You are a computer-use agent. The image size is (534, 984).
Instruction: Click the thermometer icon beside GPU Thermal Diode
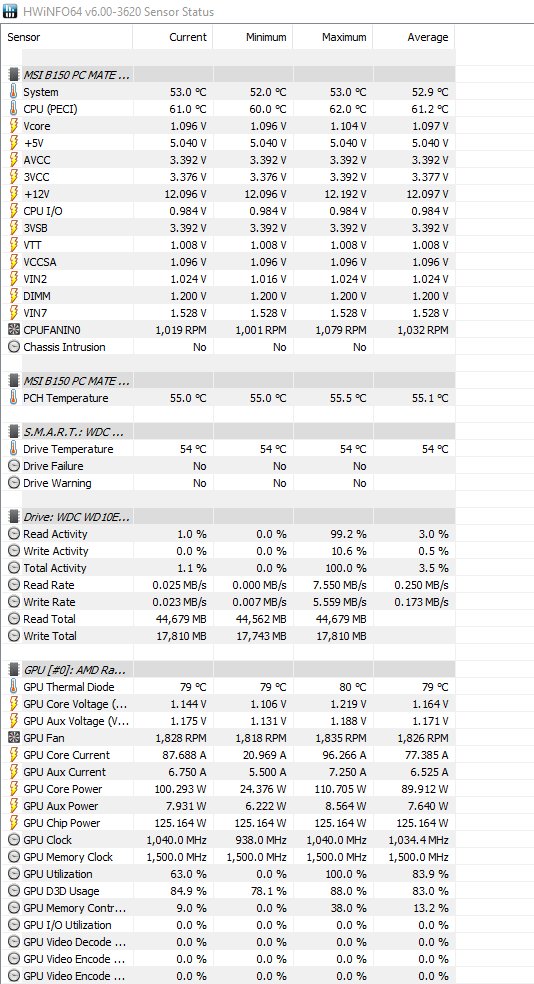[x=14, y=687]
